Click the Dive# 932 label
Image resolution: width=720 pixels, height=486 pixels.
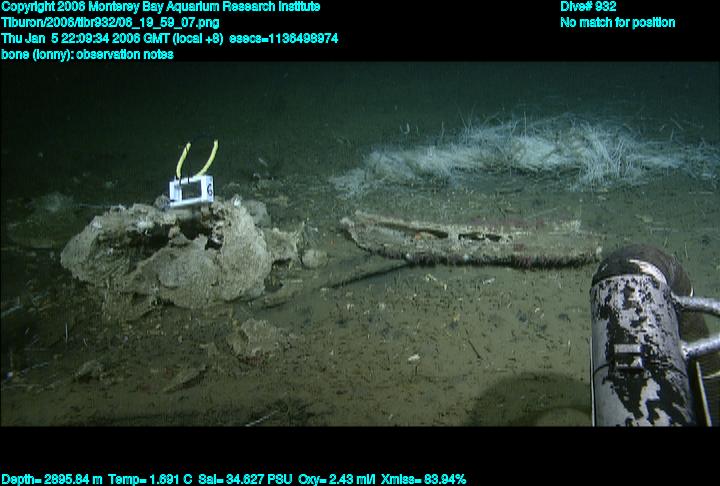pos(589,7)
